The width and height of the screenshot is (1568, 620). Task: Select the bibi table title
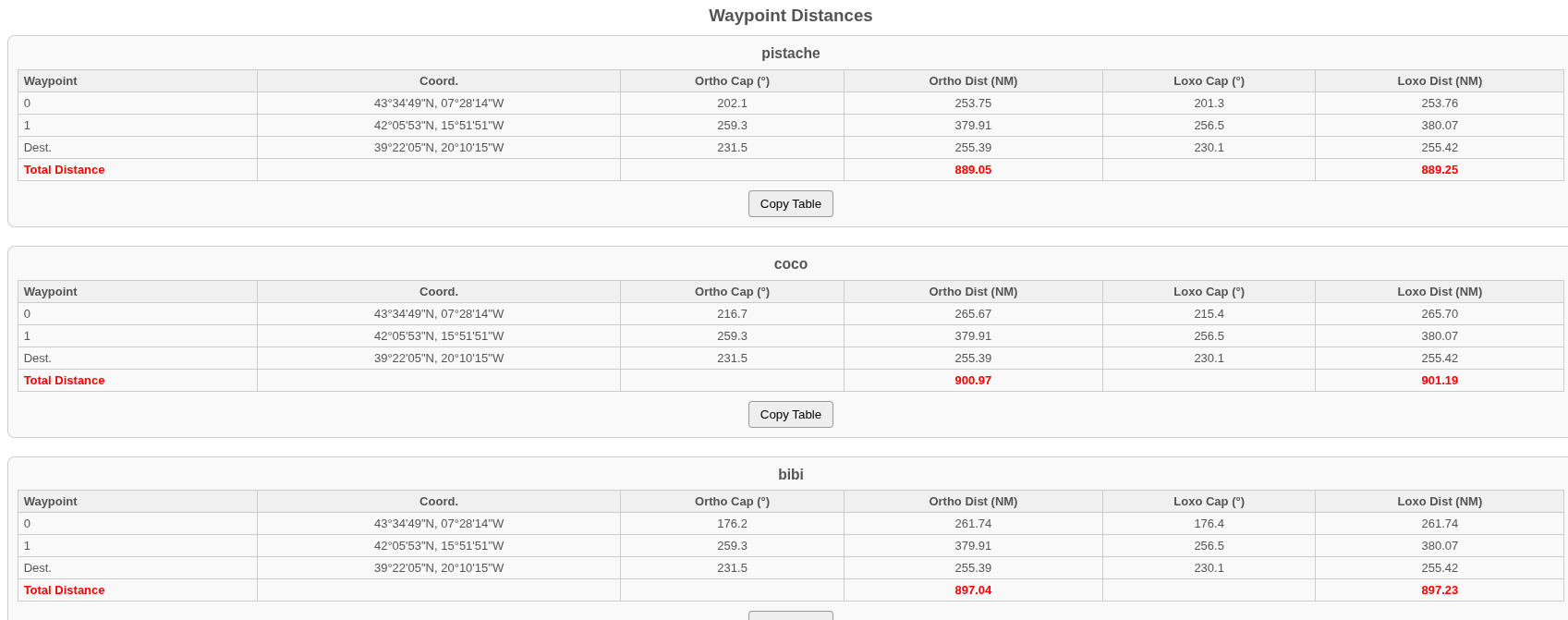(x=790, y=475)
